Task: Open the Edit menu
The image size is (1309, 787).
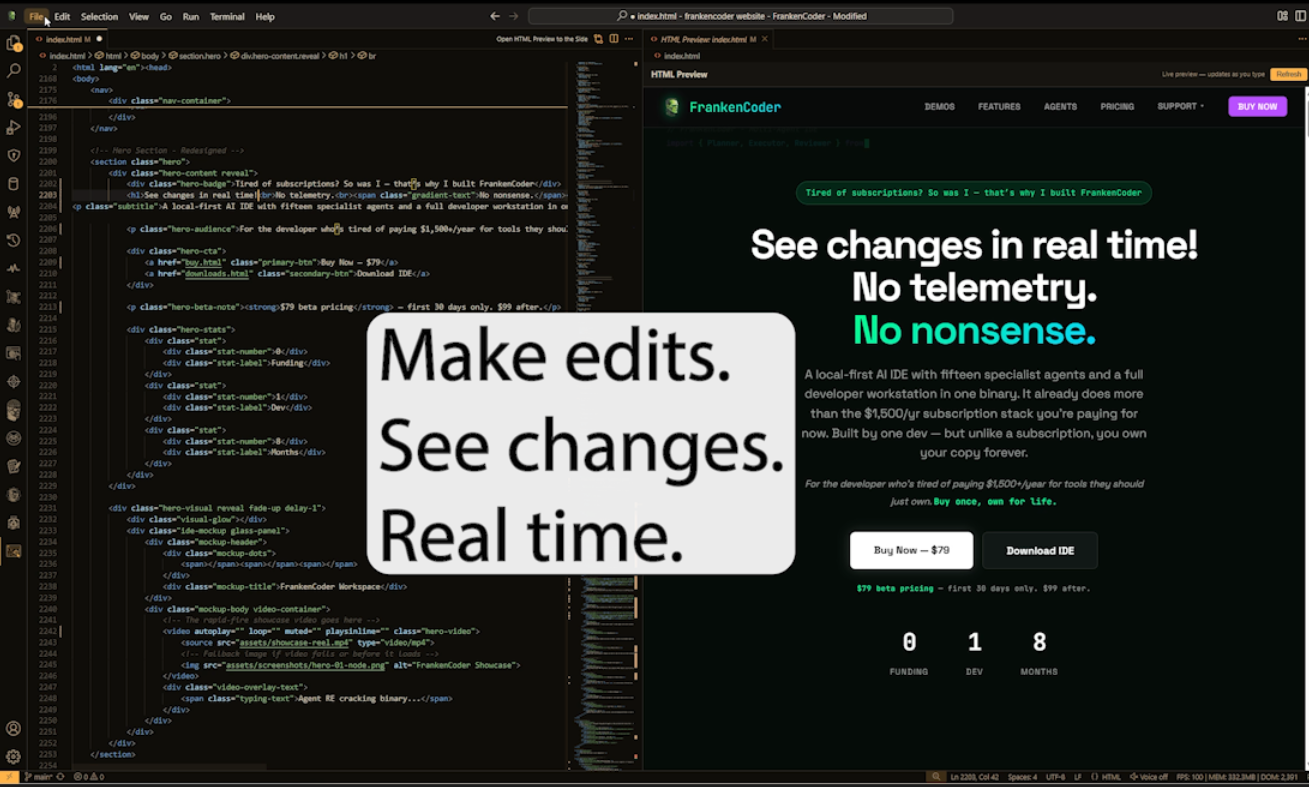Action: click(62, 17)
